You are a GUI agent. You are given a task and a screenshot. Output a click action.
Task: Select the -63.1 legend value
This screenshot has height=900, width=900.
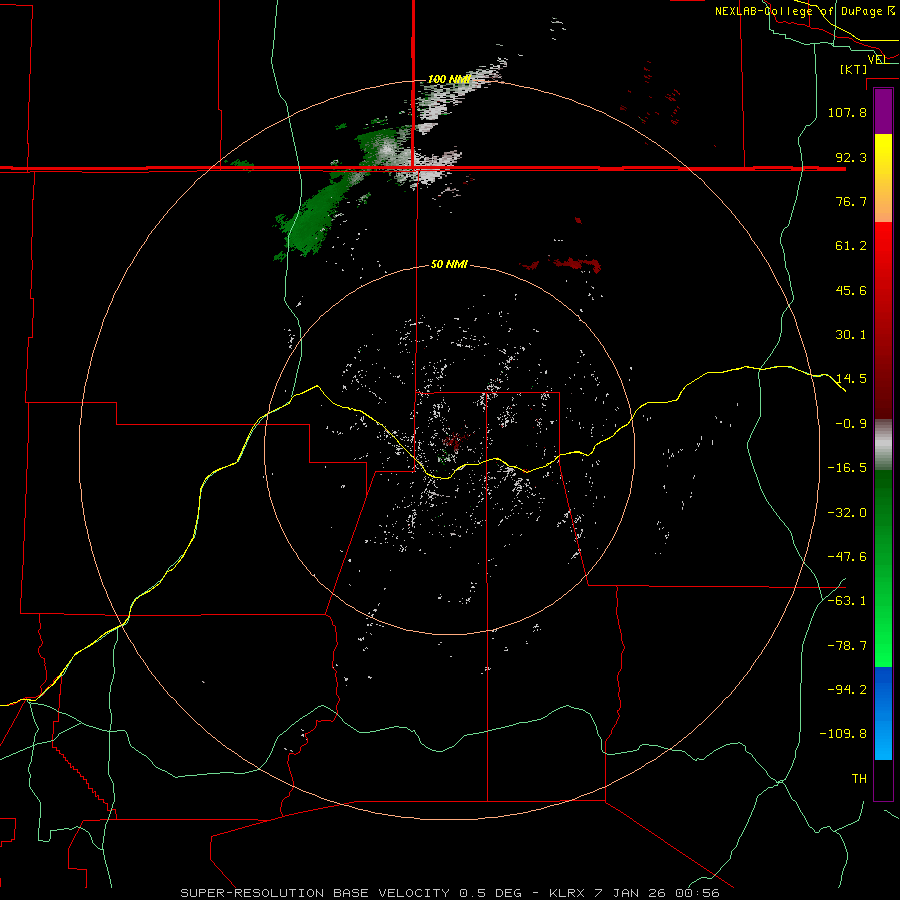click(847, 600)
